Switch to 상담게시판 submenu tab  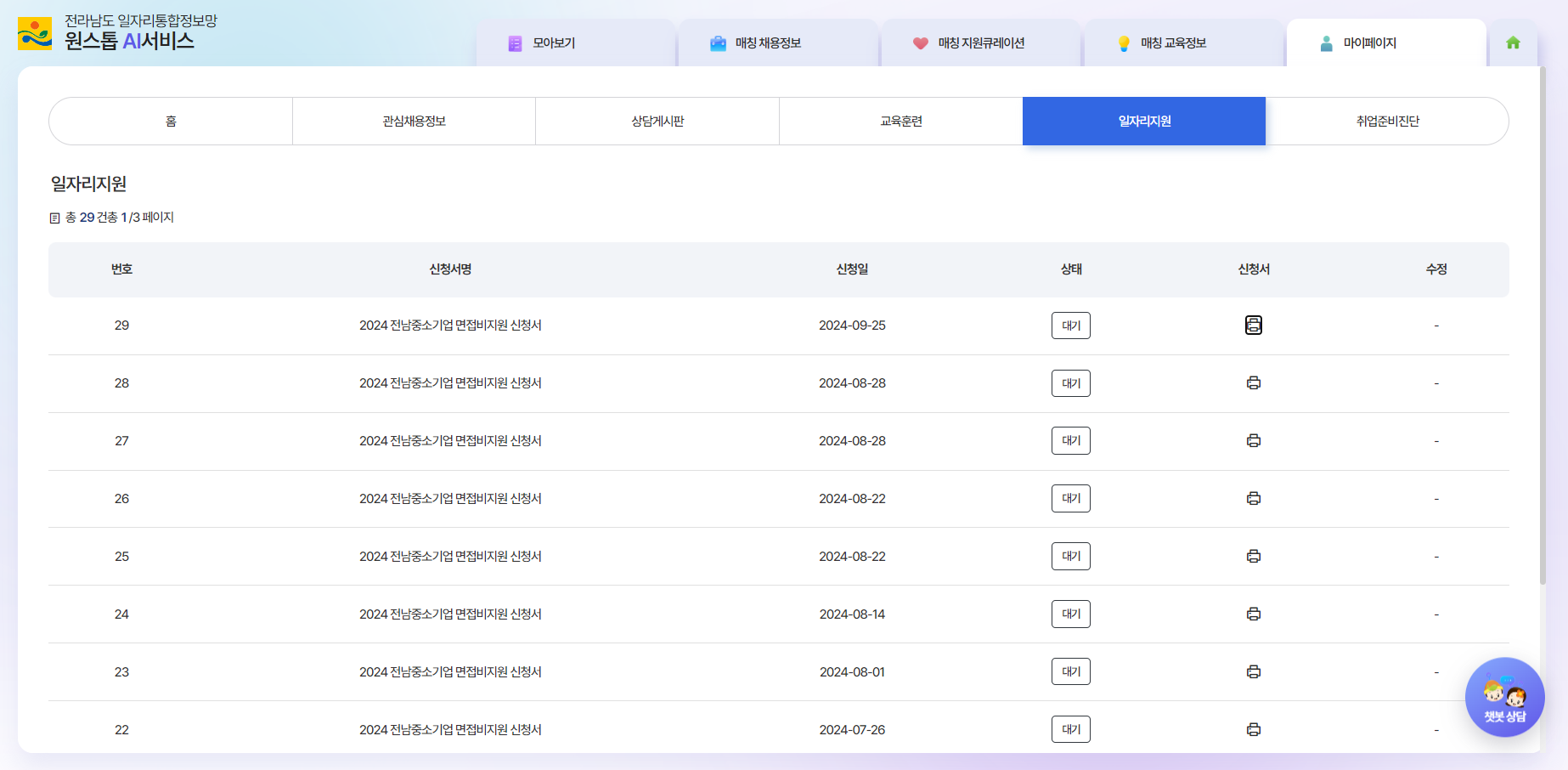click(657, 122)
